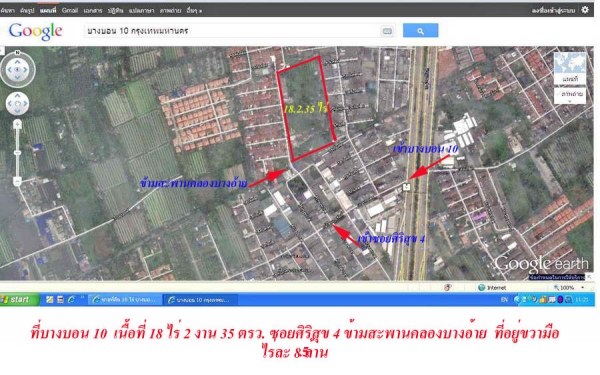Click the eye icon in compass center
The height and width of the screenshot is (375, 600).
(18, 70)
